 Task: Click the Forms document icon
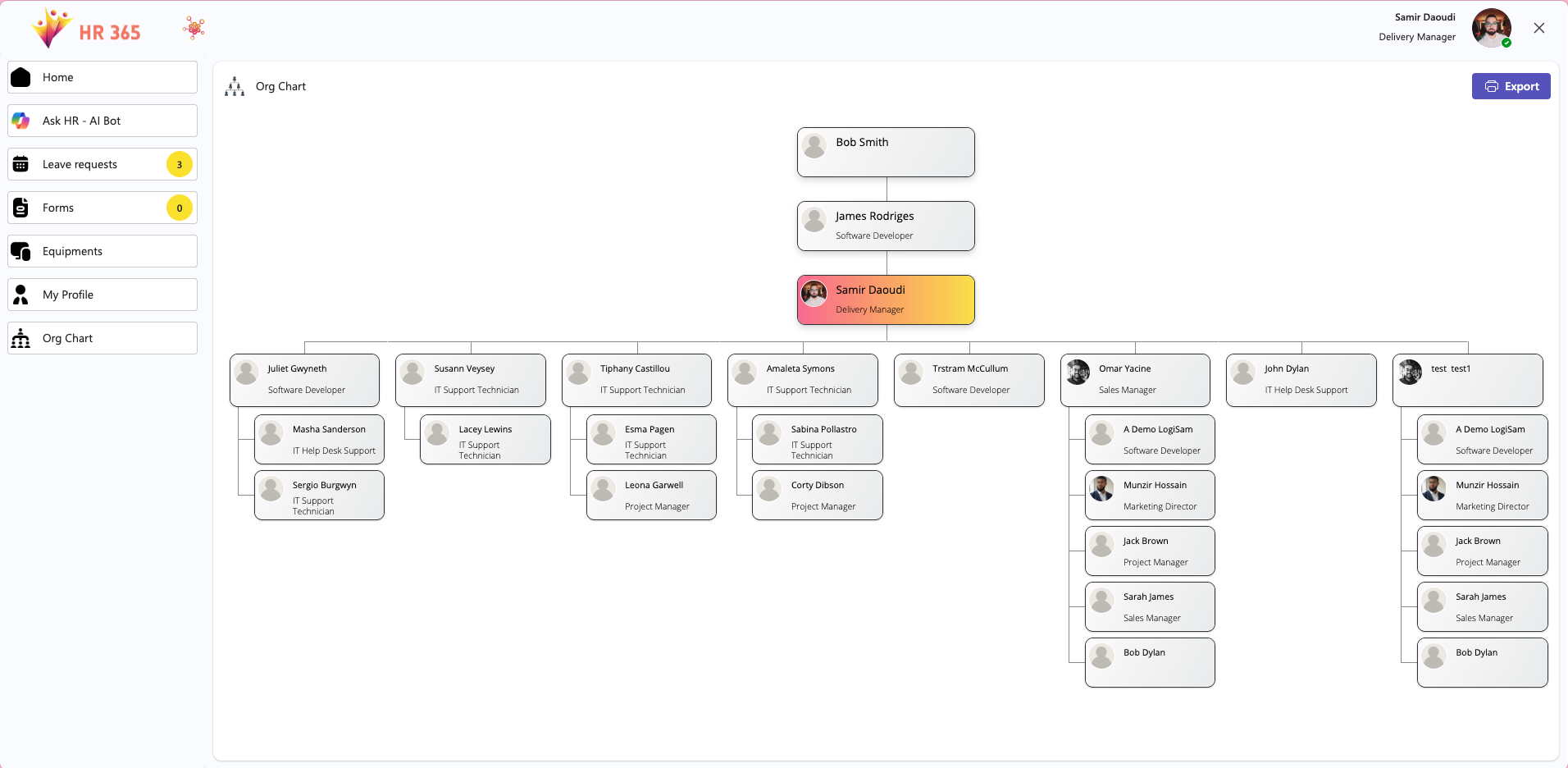21,208
